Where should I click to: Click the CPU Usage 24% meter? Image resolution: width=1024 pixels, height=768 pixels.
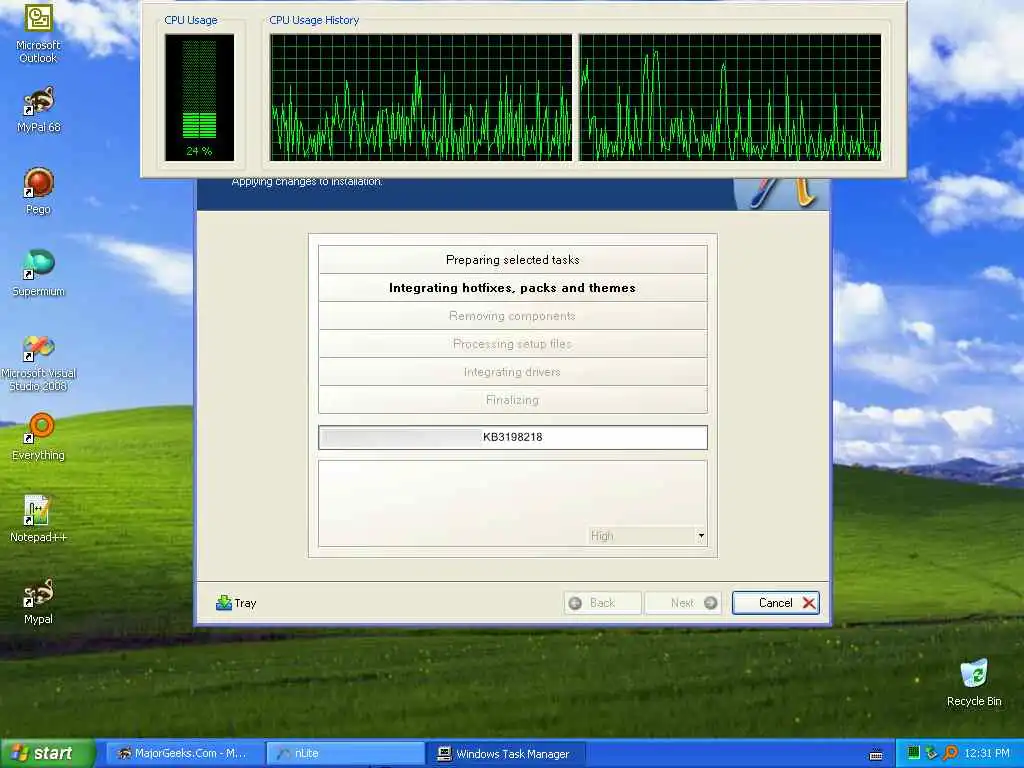[x=199, y=97]
